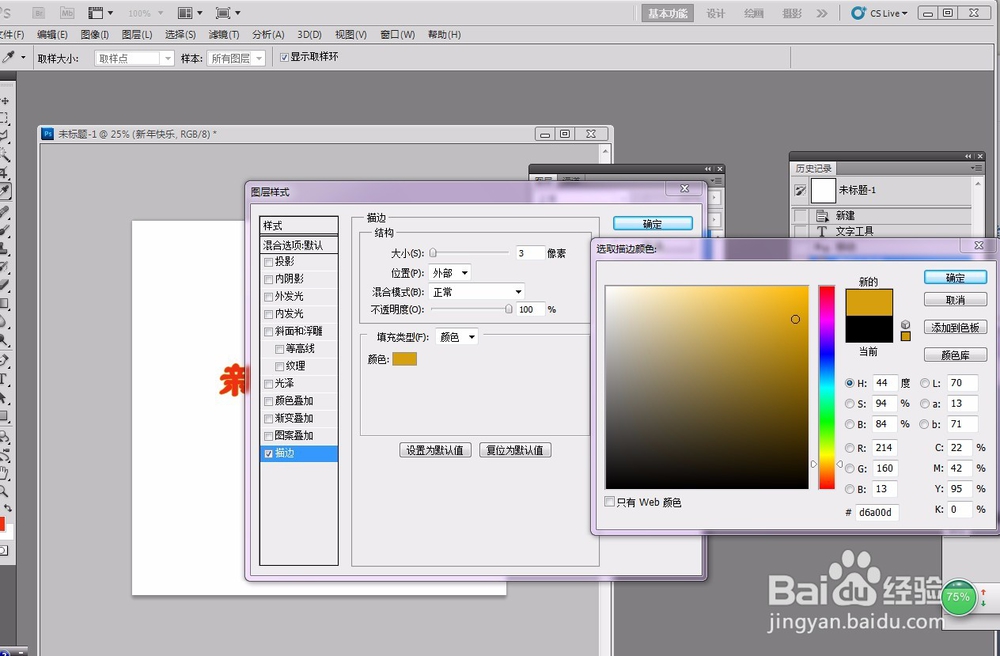
Task: Open Mini Bridge from the application bar
Action: point(67,12)
